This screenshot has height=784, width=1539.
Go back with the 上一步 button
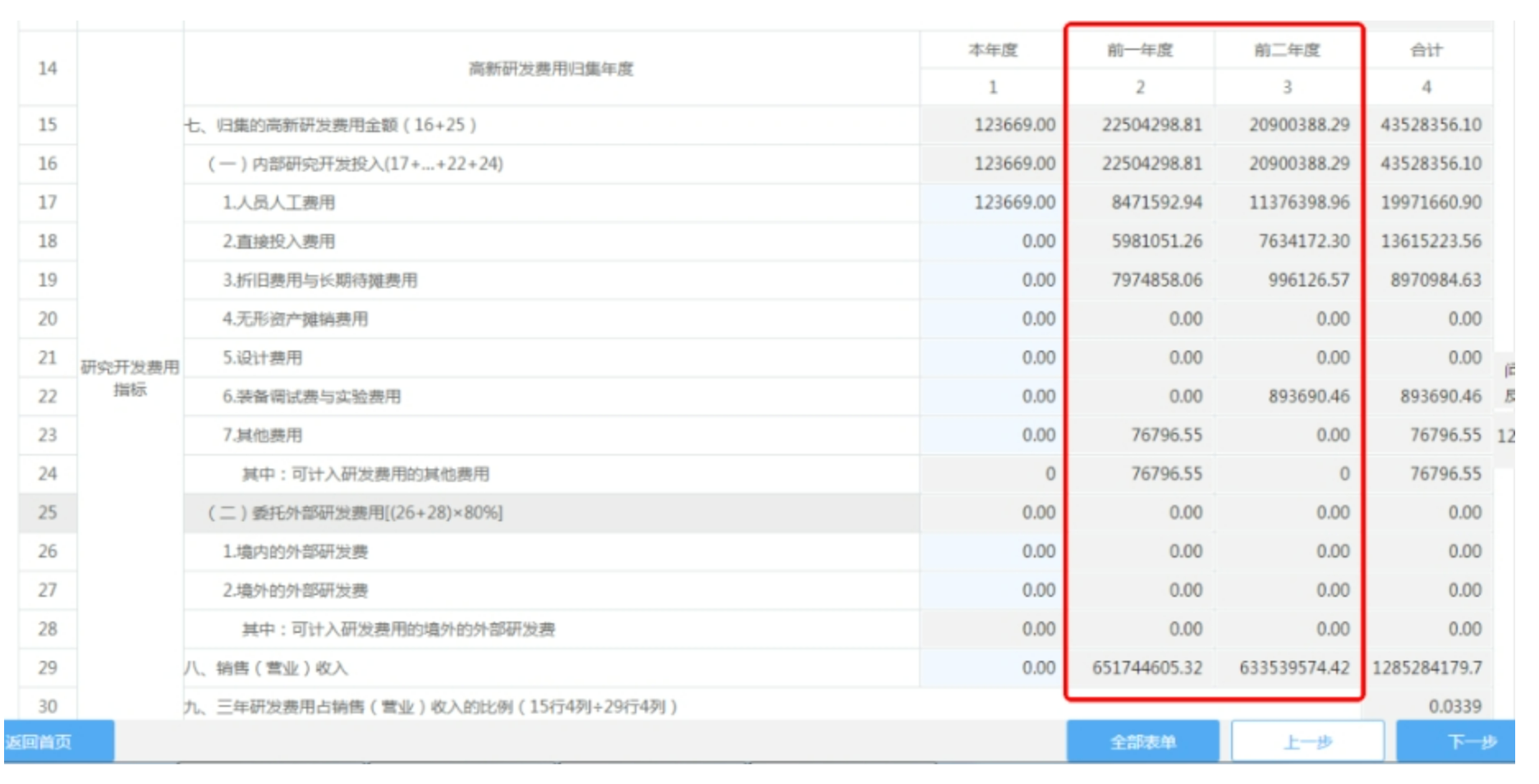point(1307,741)
